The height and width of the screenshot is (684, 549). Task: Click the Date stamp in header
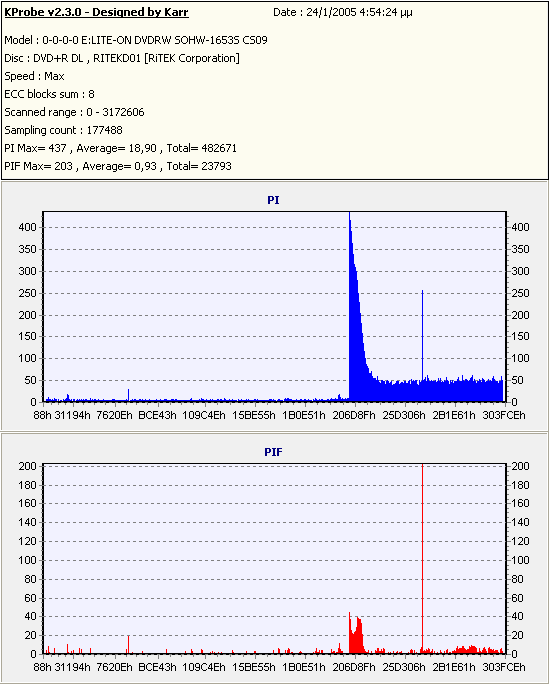click(343, 12)
